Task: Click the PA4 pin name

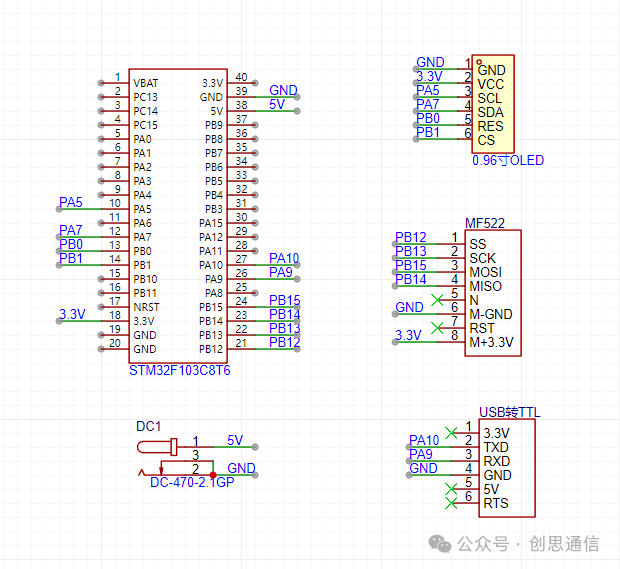Action: [x=142, y=195]
